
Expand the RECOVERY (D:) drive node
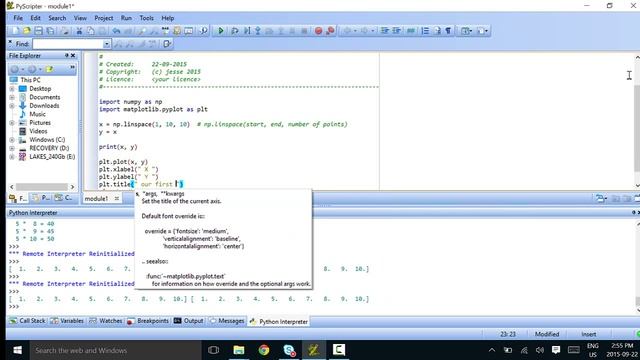click(x=12, y=148)
